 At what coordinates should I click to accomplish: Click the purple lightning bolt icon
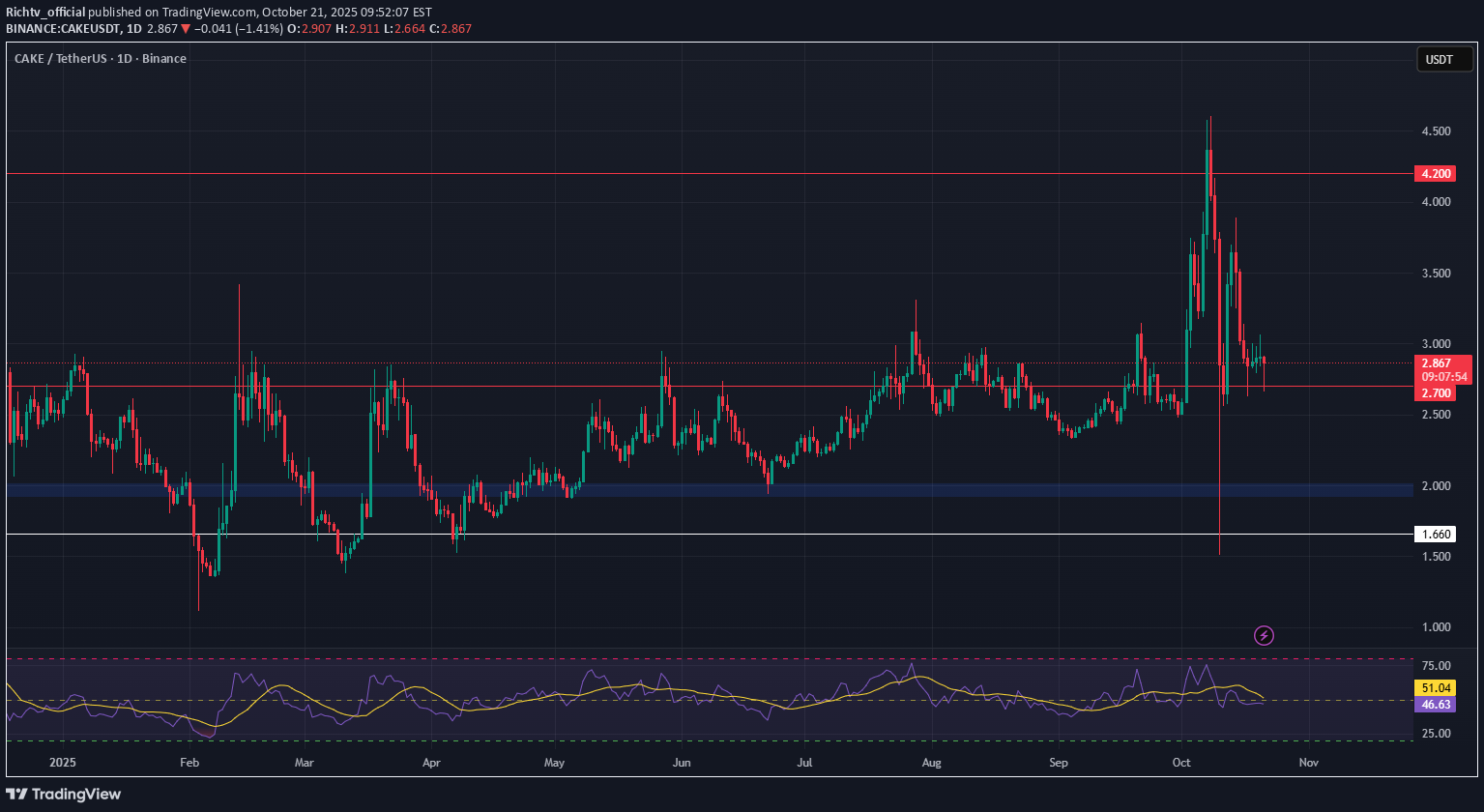(1264, 635)
